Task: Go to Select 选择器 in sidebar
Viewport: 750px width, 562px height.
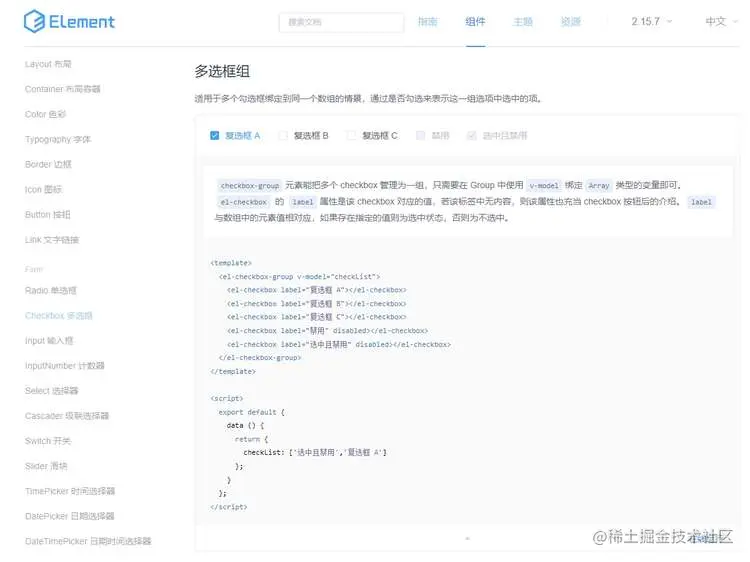Action: 51,391
